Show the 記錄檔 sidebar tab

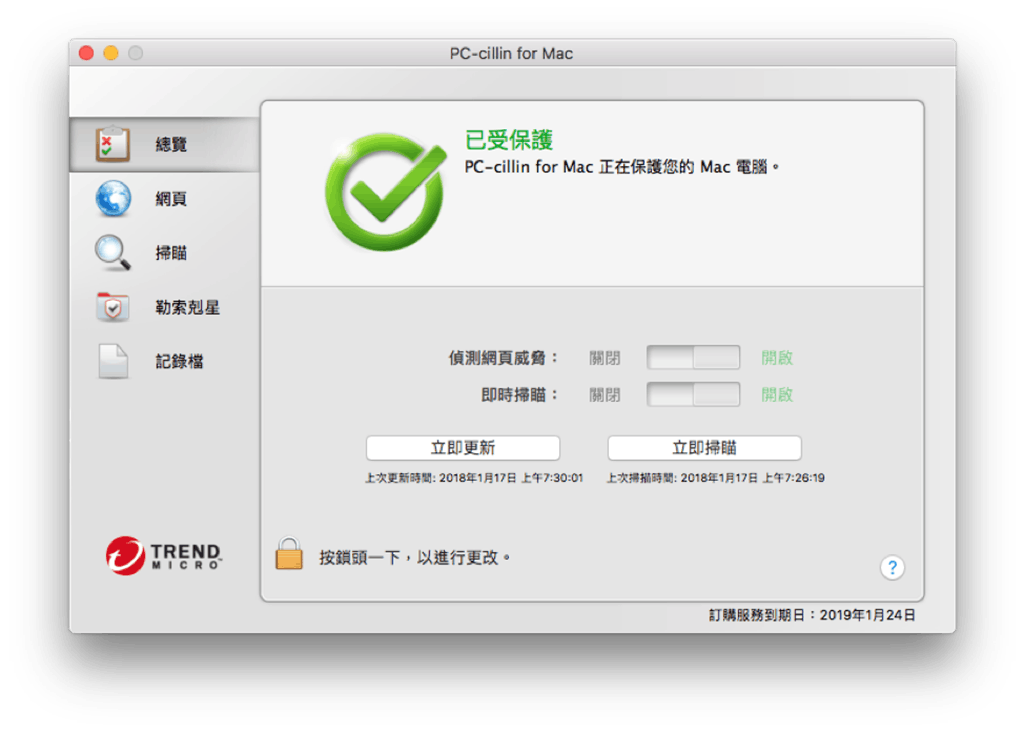point(165,361)
